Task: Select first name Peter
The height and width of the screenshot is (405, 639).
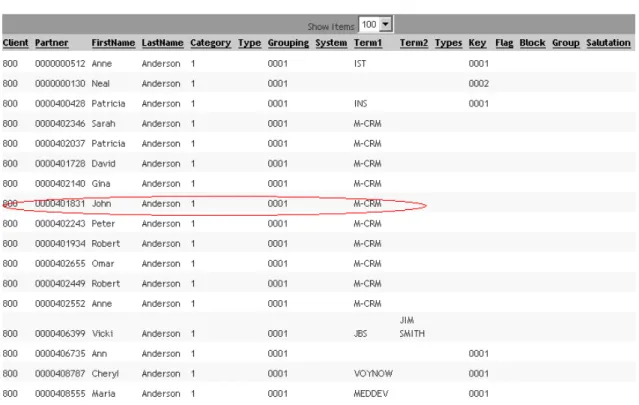Action: (103, 223)
